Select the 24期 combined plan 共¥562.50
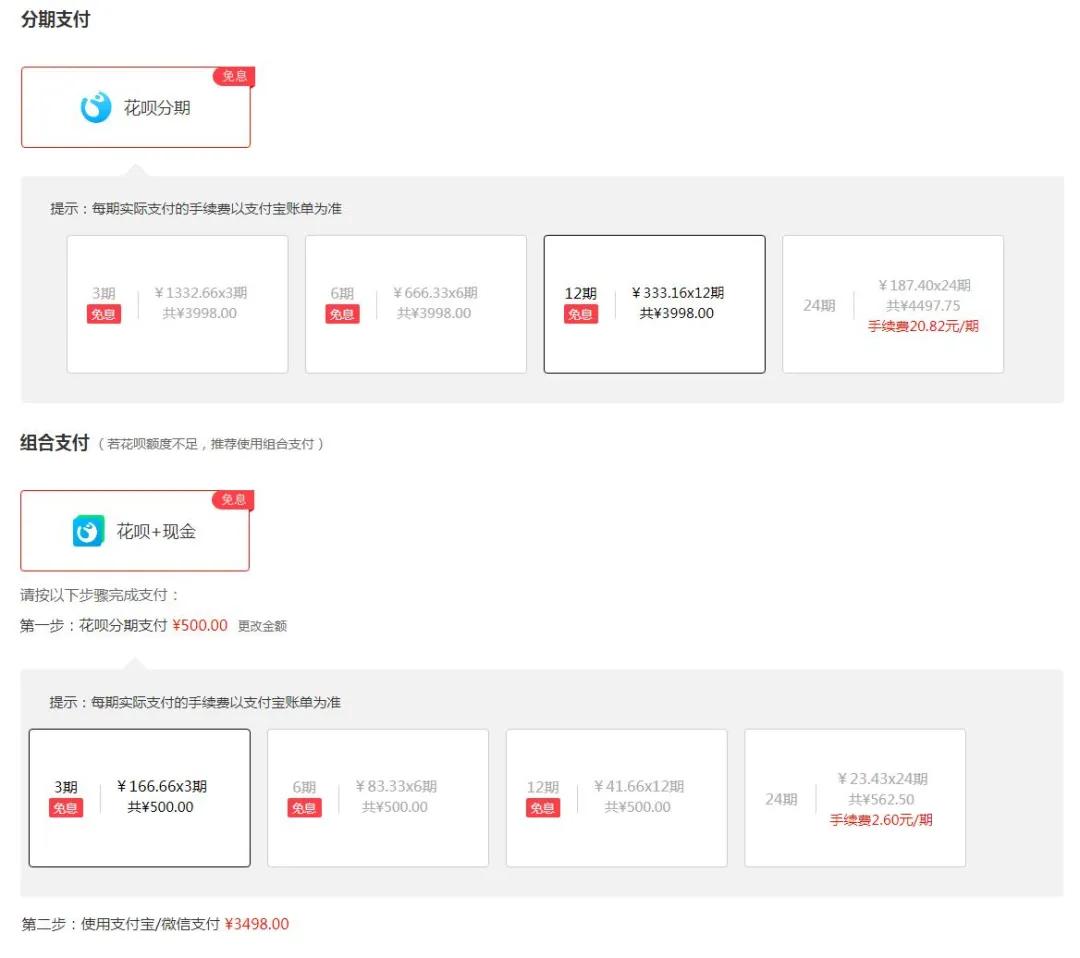The width and height of the screenshot is (1080, 958). point(855,797)
